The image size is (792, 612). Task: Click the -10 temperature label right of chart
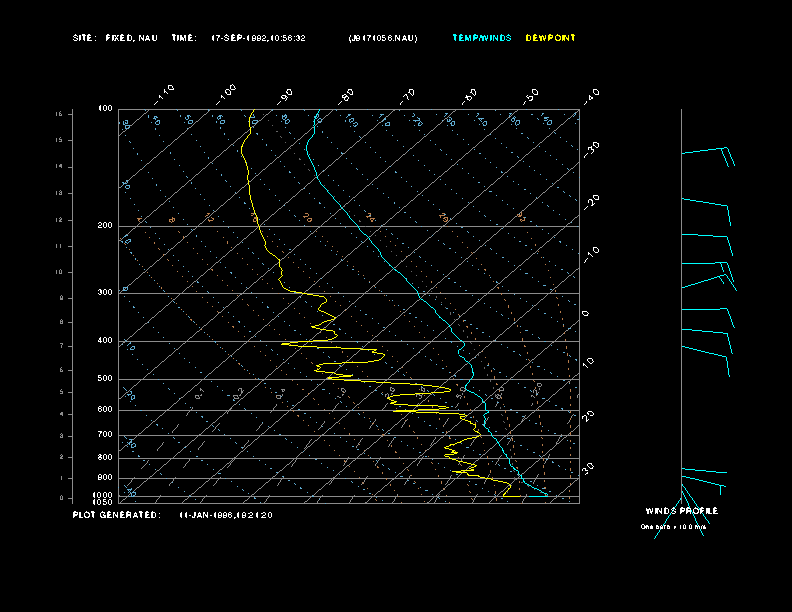pyautogui.click(x=592, y=254)
